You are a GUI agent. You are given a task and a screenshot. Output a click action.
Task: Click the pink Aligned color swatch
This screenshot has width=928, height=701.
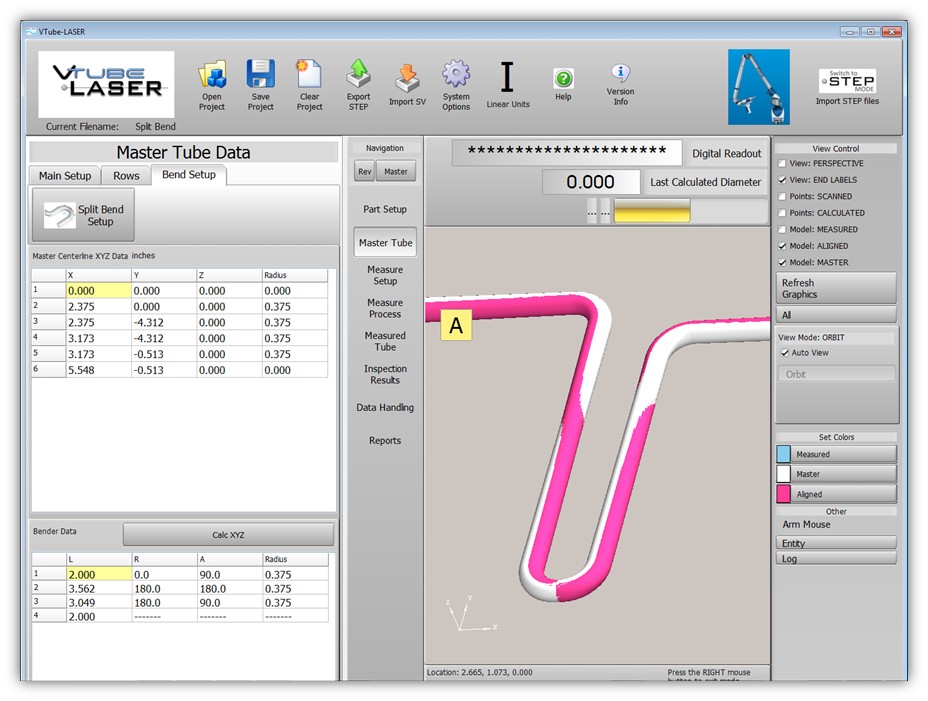[783, 494]
